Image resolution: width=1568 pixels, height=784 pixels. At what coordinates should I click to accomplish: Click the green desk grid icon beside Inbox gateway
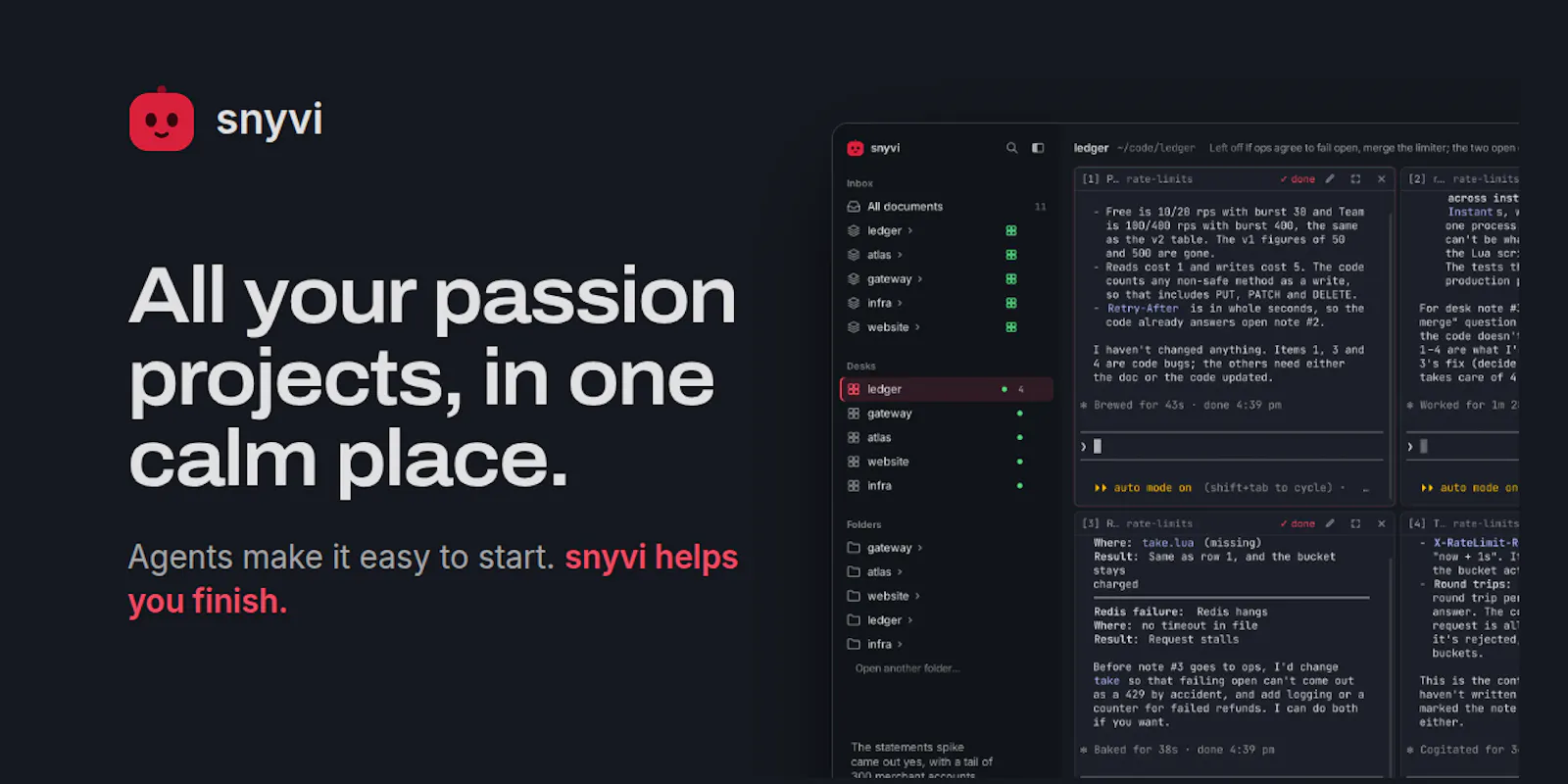coord(1011,279)
